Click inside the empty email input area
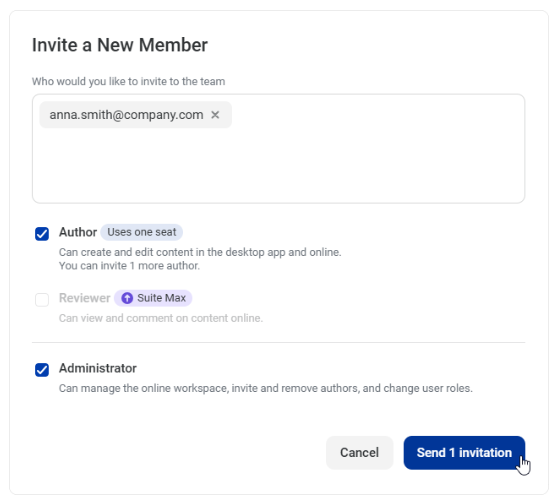The width and height of the screenshot is (555, 500). click(x=278, y=165)
